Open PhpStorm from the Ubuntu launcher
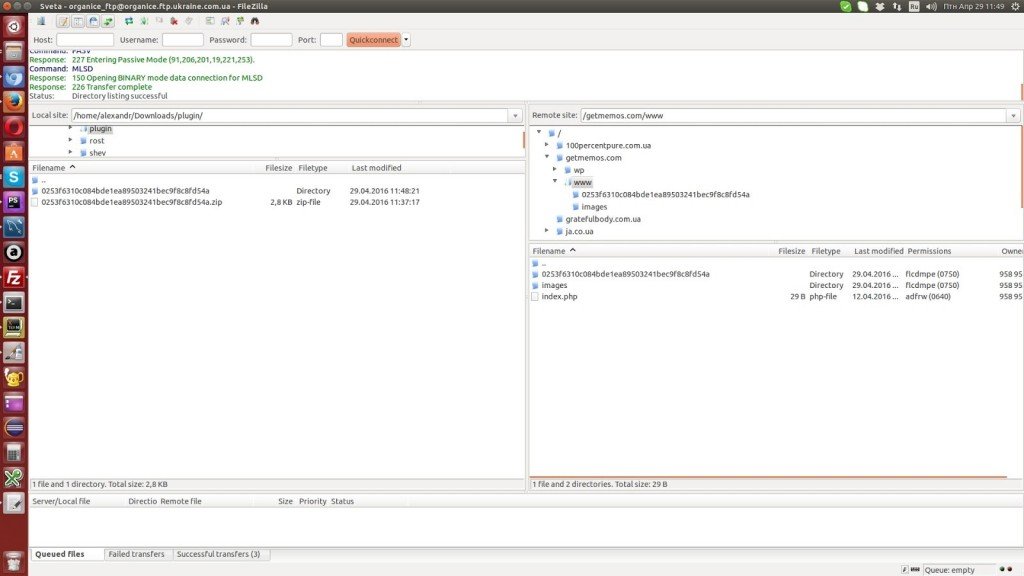This screenshot has height=576, width=1024. 14,202
